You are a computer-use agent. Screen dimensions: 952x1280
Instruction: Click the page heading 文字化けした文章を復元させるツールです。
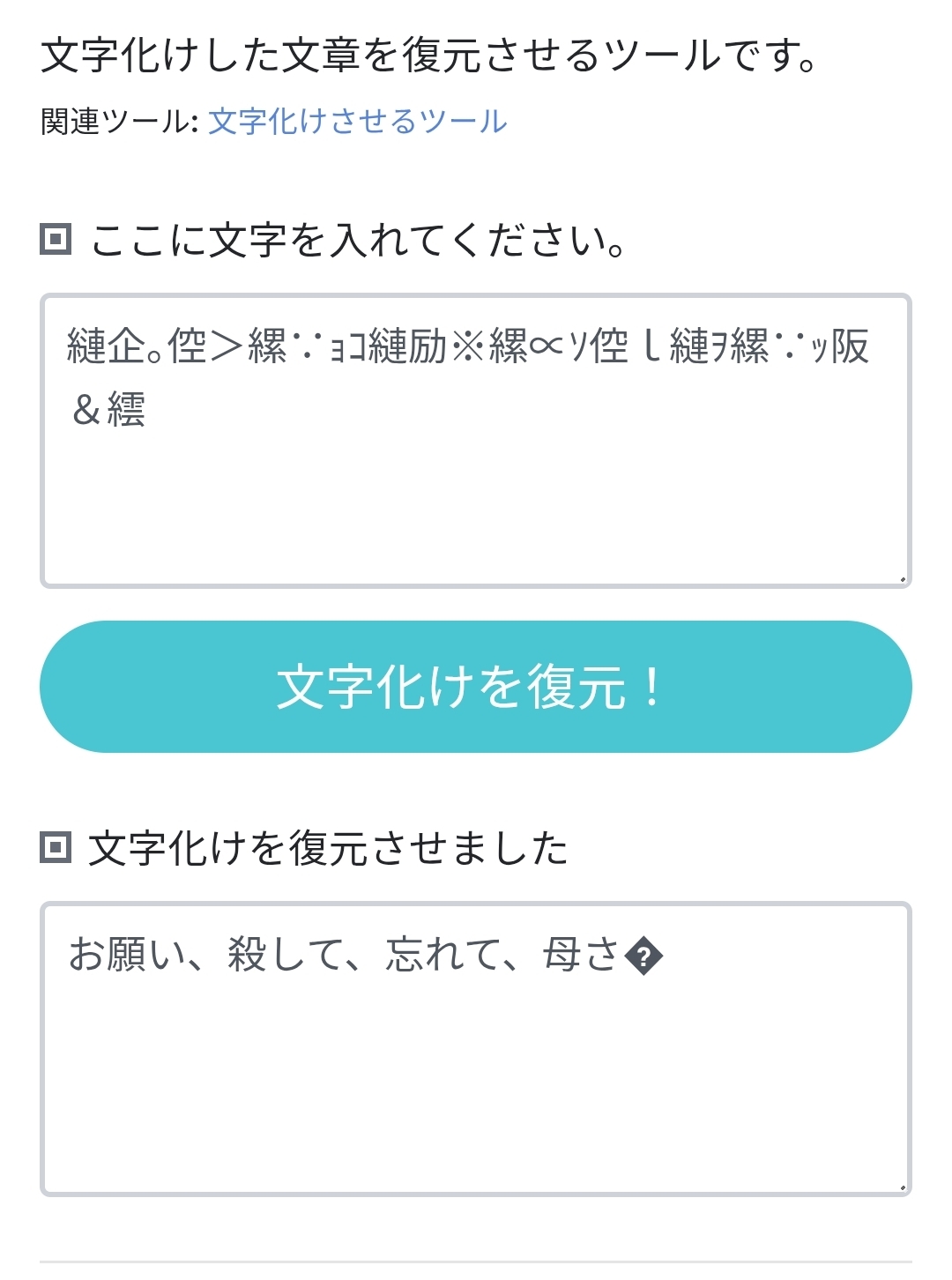pos(430,56)
